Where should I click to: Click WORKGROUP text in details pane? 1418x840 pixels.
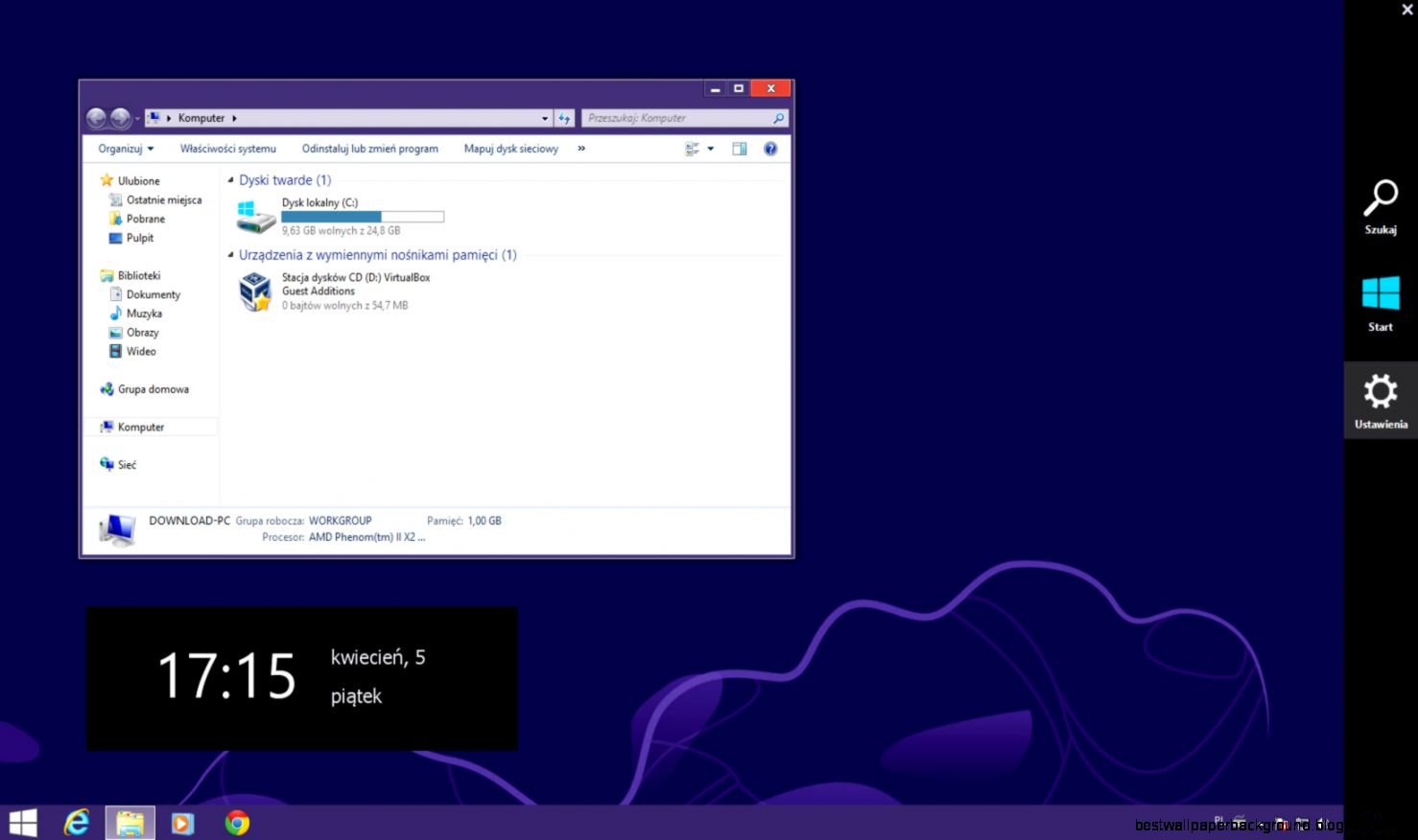[x=340, y=521]
